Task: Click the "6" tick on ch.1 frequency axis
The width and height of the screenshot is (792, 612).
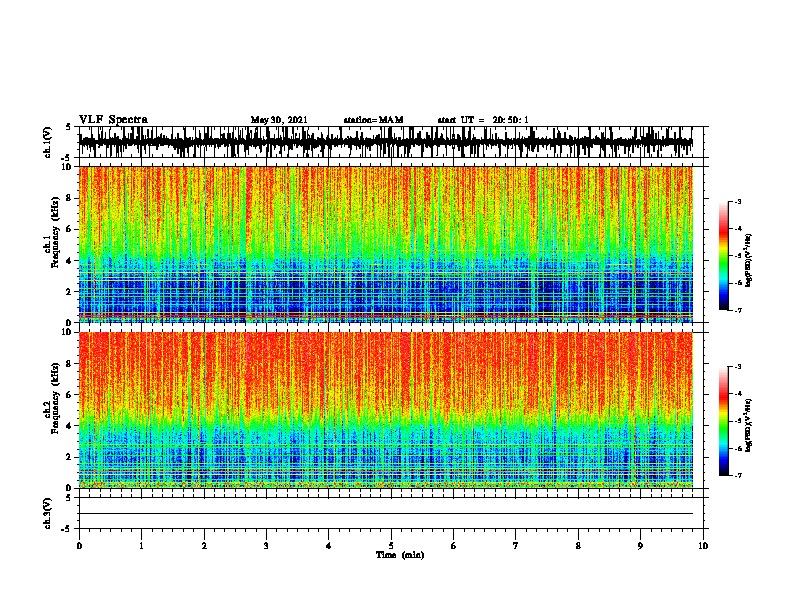Action: tap(70, 229)
